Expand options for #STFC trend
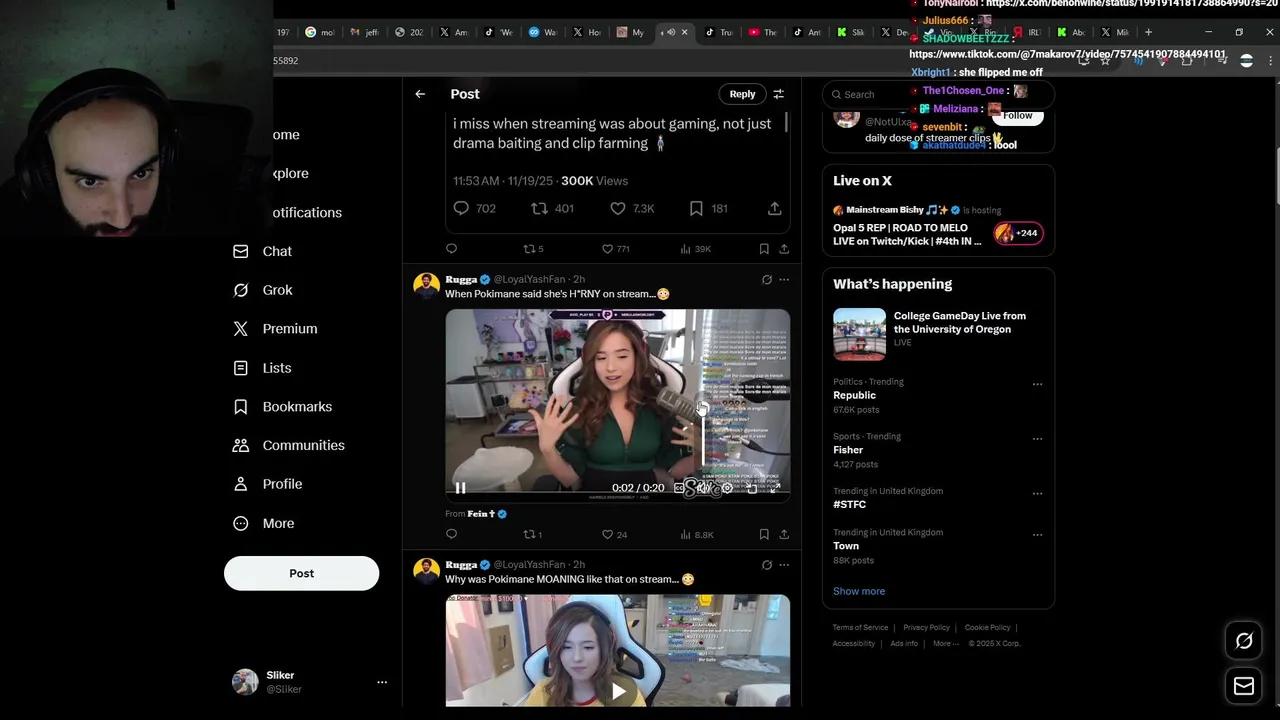 [x=1037, y=493]
